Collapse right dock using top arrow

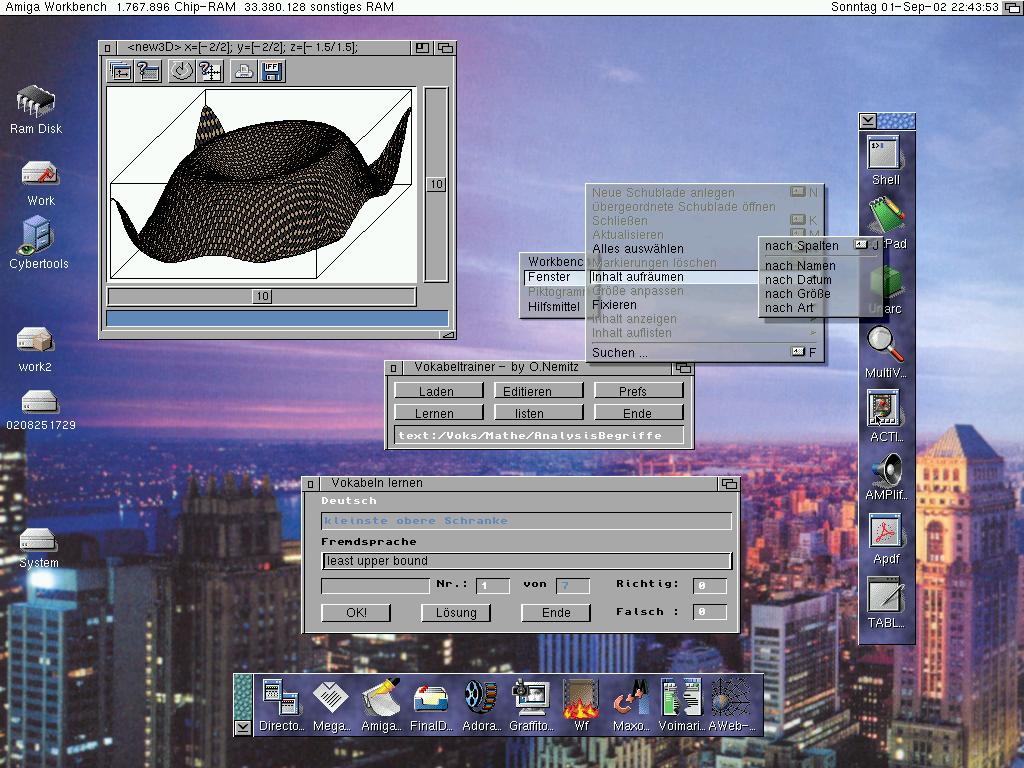(x=868, y=121)
